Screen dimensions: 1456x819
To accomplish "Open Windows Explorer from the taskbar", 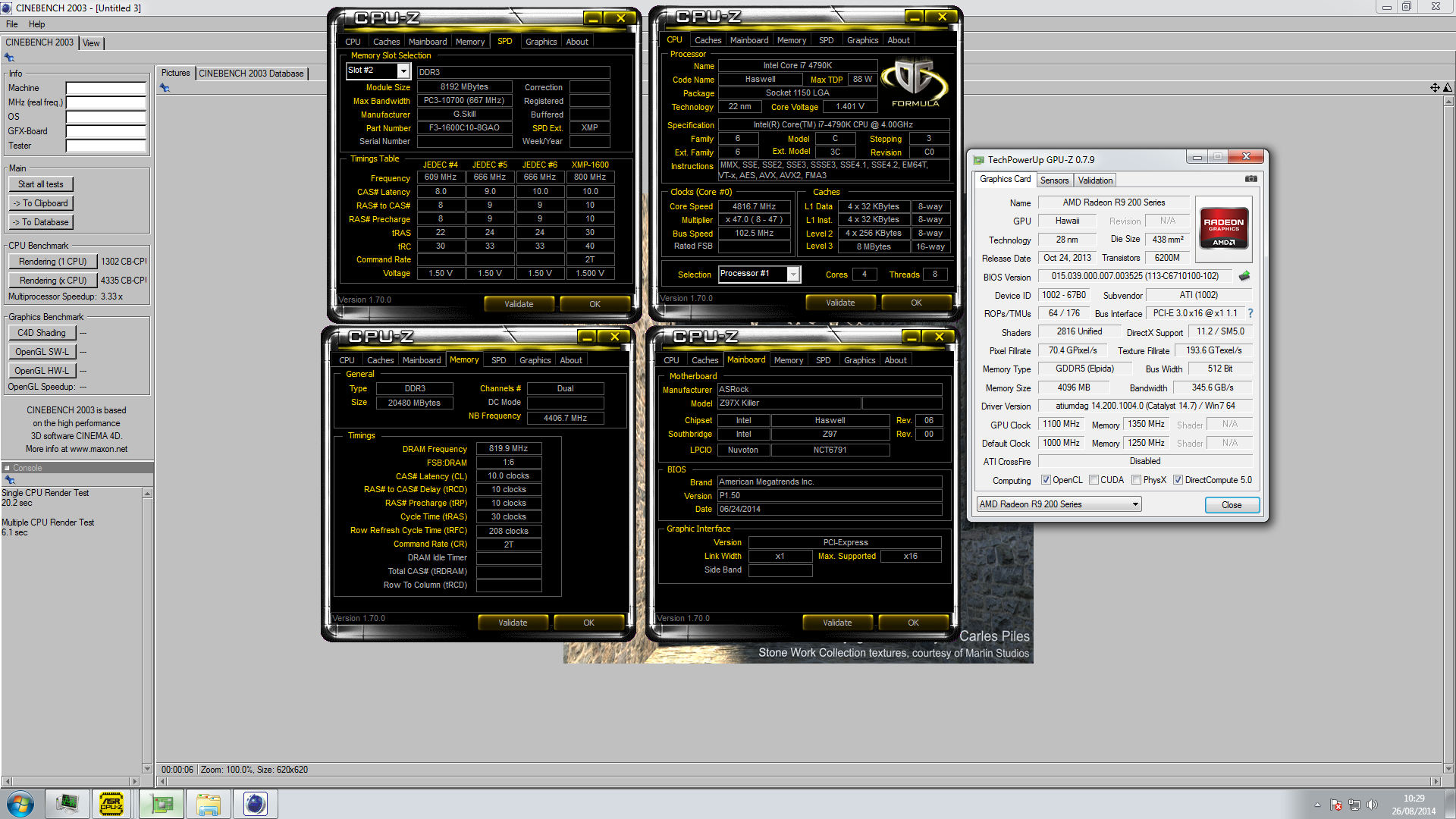I will [x=209, y=804].
